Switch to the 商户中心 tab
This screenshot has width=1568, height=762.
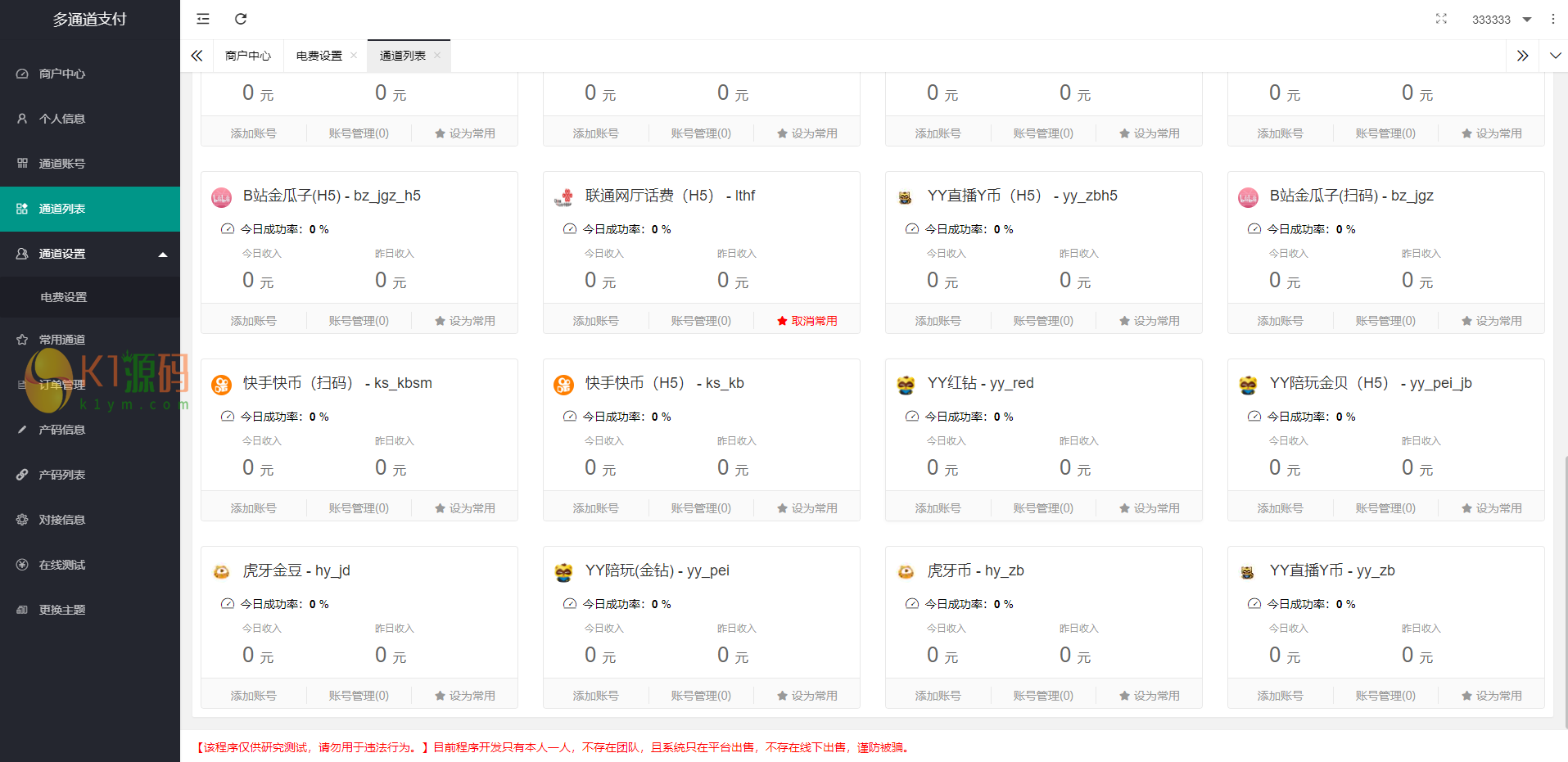tap(248, 56)
